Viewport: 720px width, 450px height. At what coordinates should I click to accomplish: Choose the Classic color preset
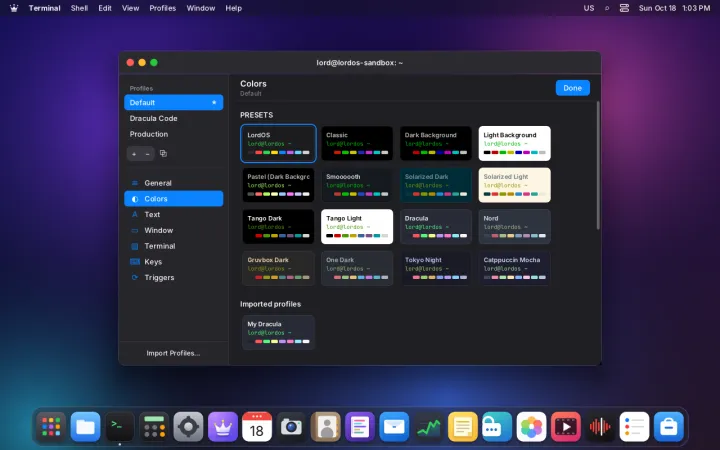[x=357, y=143]
